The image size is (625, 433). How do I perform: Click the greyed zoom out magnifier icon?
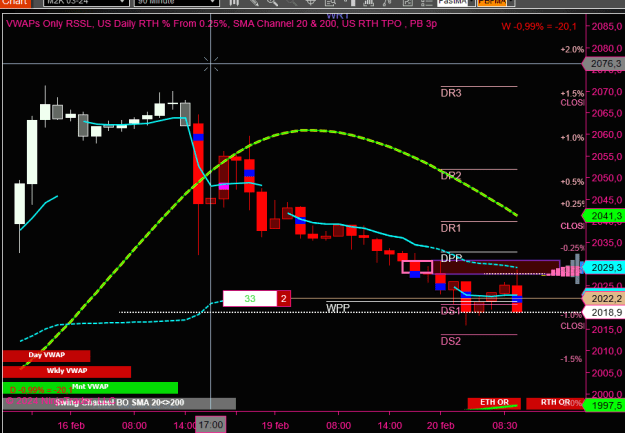coord(292,2)
